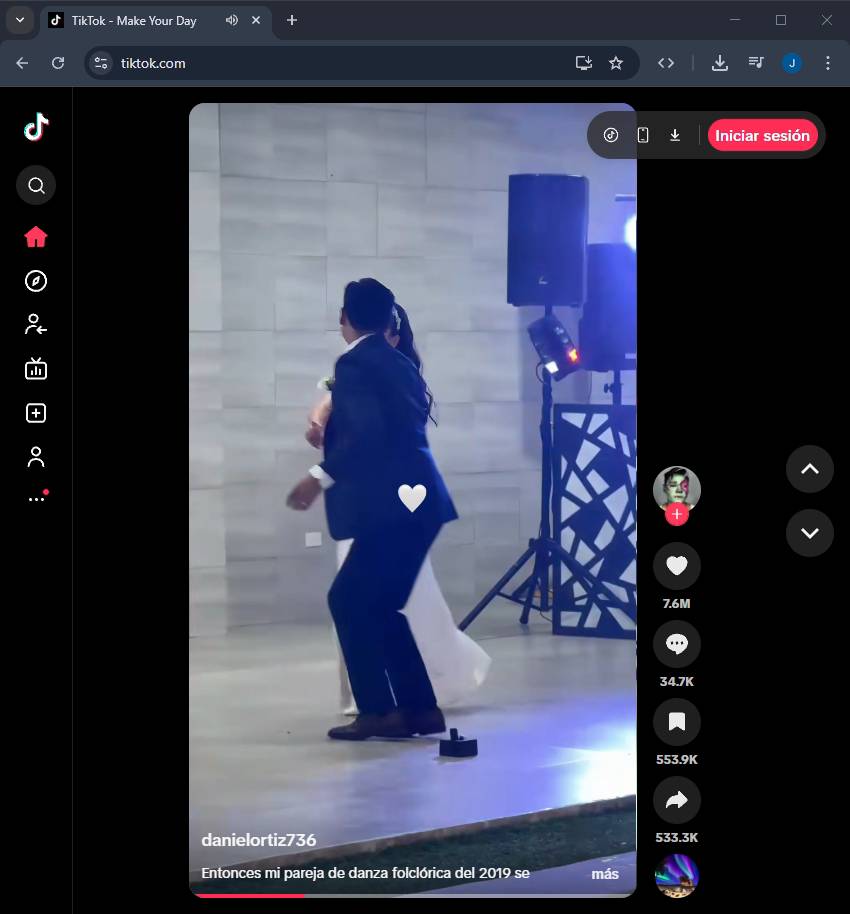
Task: Click the Upload plus icon
Action: (x=36, y=413)
